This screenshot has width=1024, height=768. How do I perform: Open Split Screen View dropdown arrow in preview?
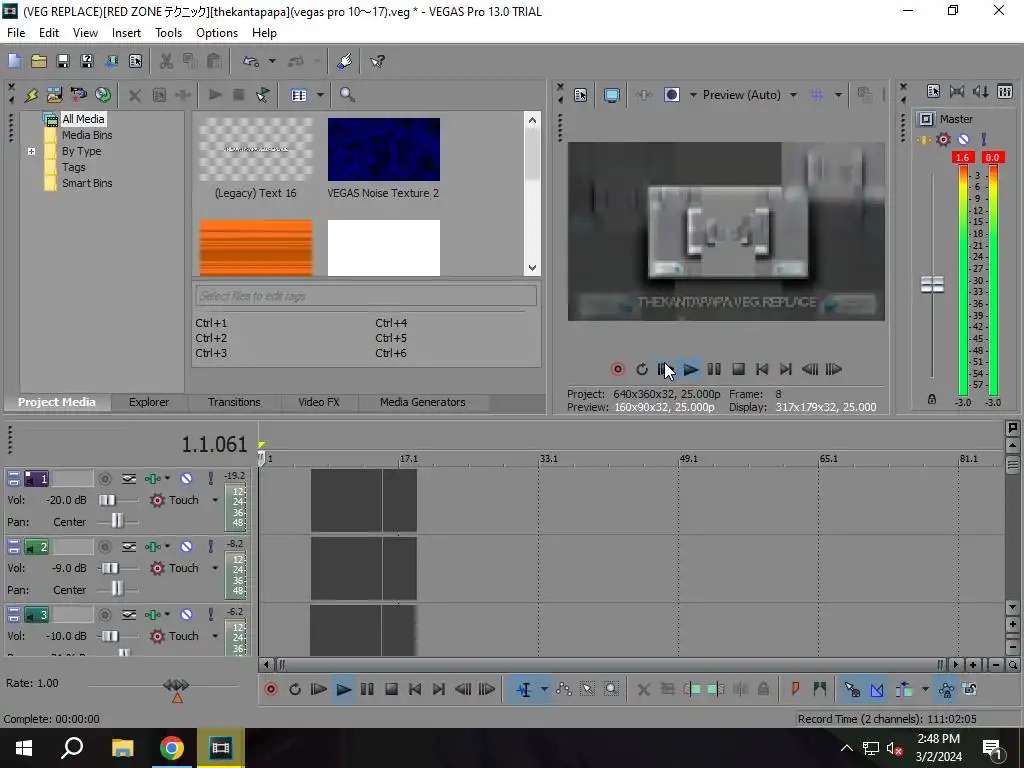693,95
